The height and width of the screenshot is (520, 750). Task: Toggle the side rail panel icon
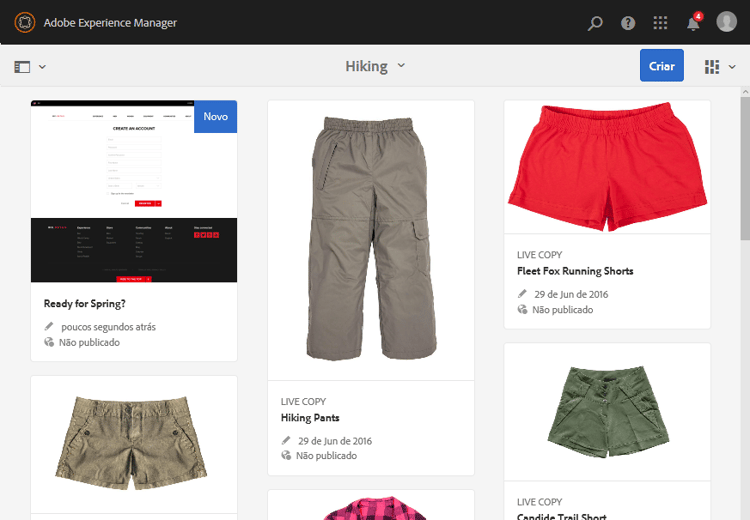tap(22, 67)
